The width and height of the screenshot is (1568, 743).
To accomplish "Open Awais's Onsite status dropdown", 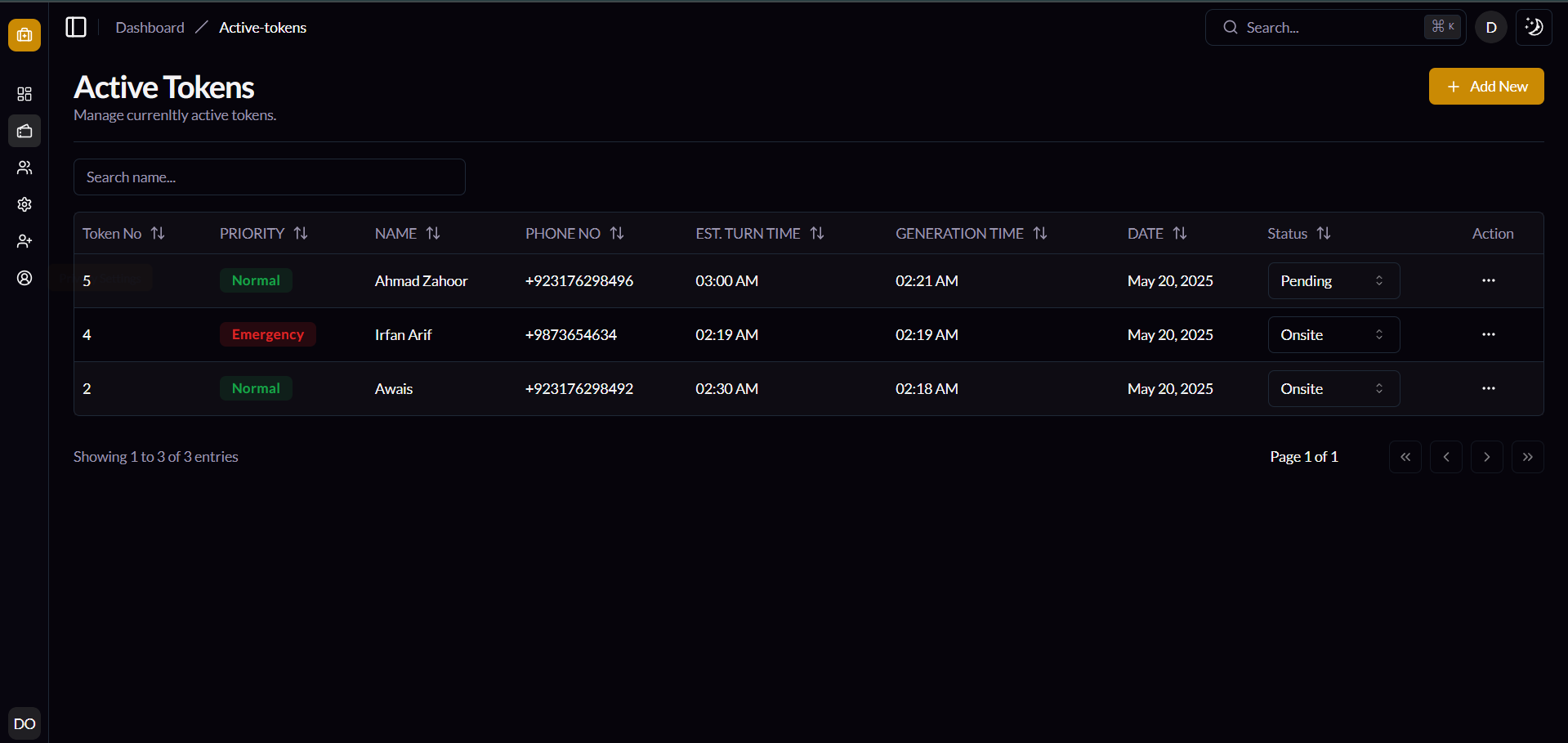I will pos(1333,388).
